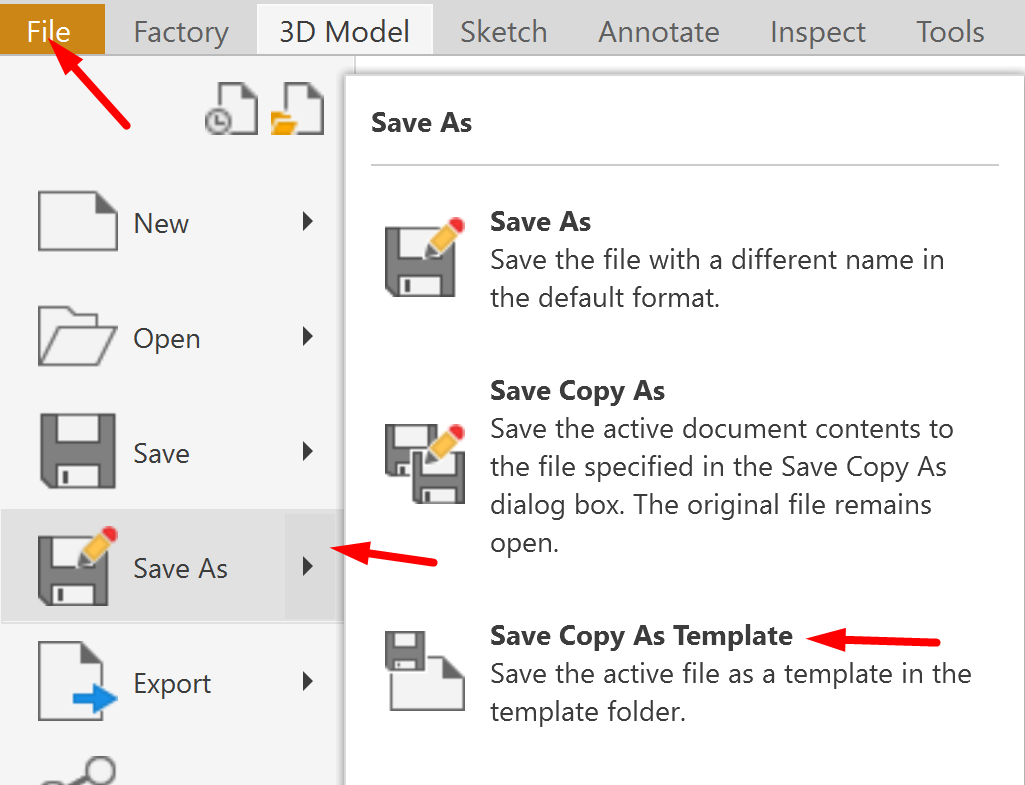Expand the Save submenu arrow
1025x785 pixels.
(308, 452)
